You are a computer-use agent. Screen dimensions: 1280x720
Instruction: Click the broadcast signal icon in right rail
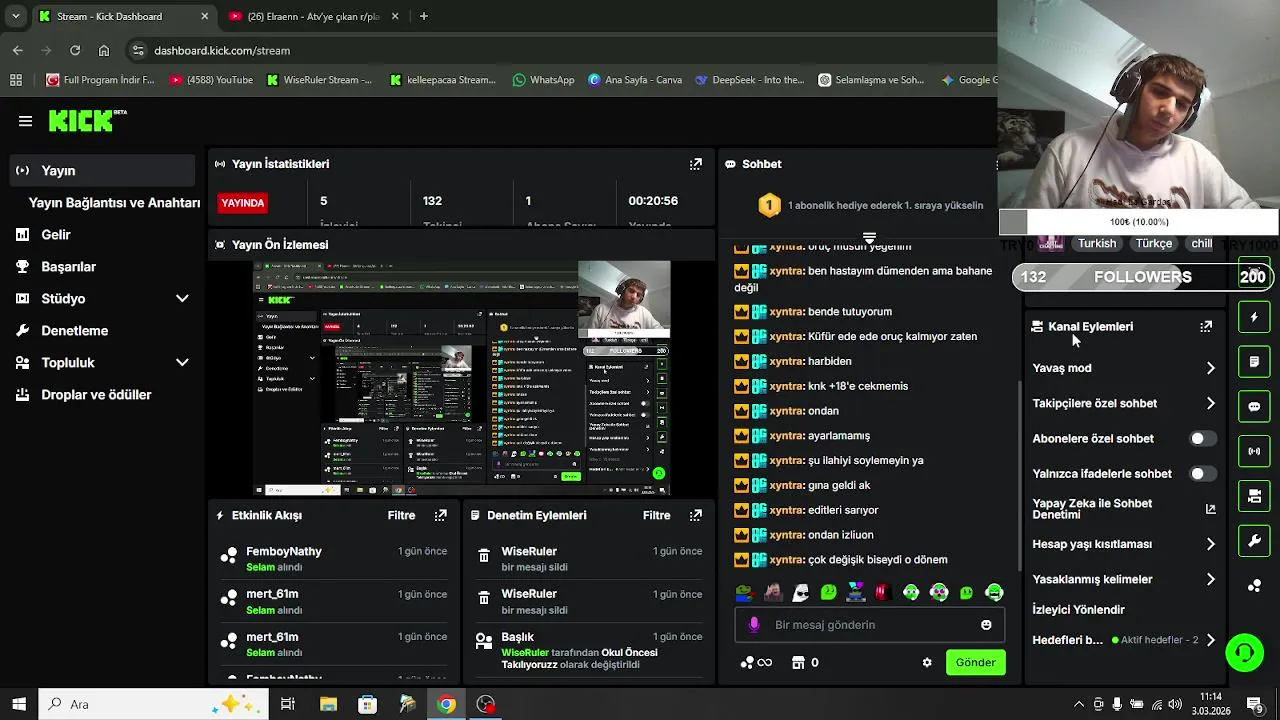1254,451
